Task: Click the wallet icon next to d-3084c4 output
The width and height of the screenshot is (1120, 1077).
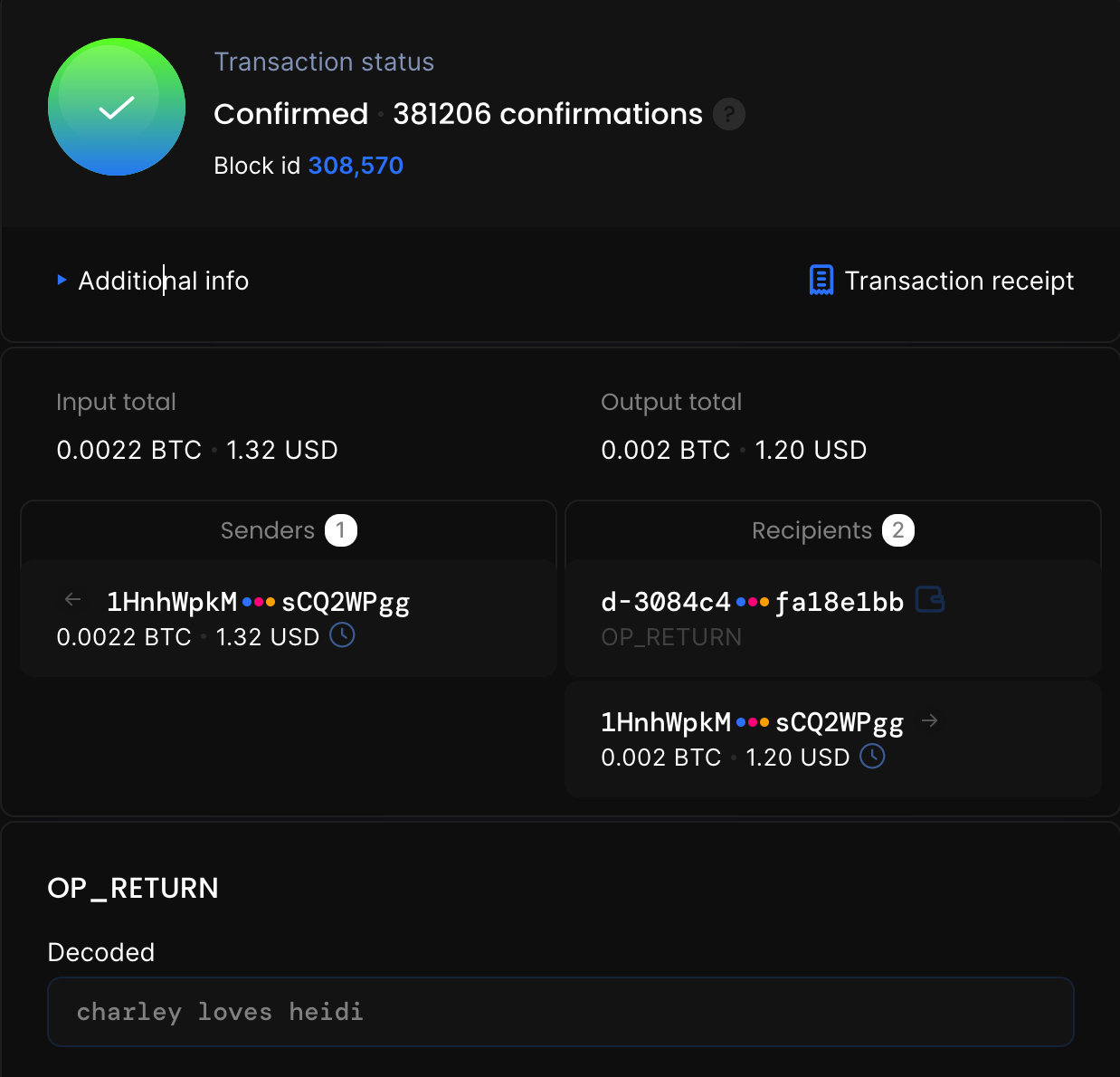Action: click(930, 600)
